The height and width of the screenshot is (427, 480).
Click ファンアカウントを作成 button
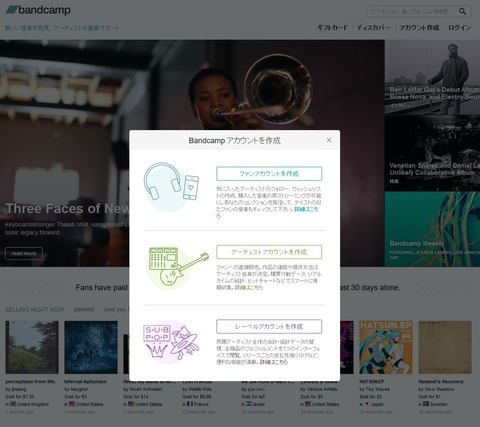pyautogui.click(x=269, y=174)
